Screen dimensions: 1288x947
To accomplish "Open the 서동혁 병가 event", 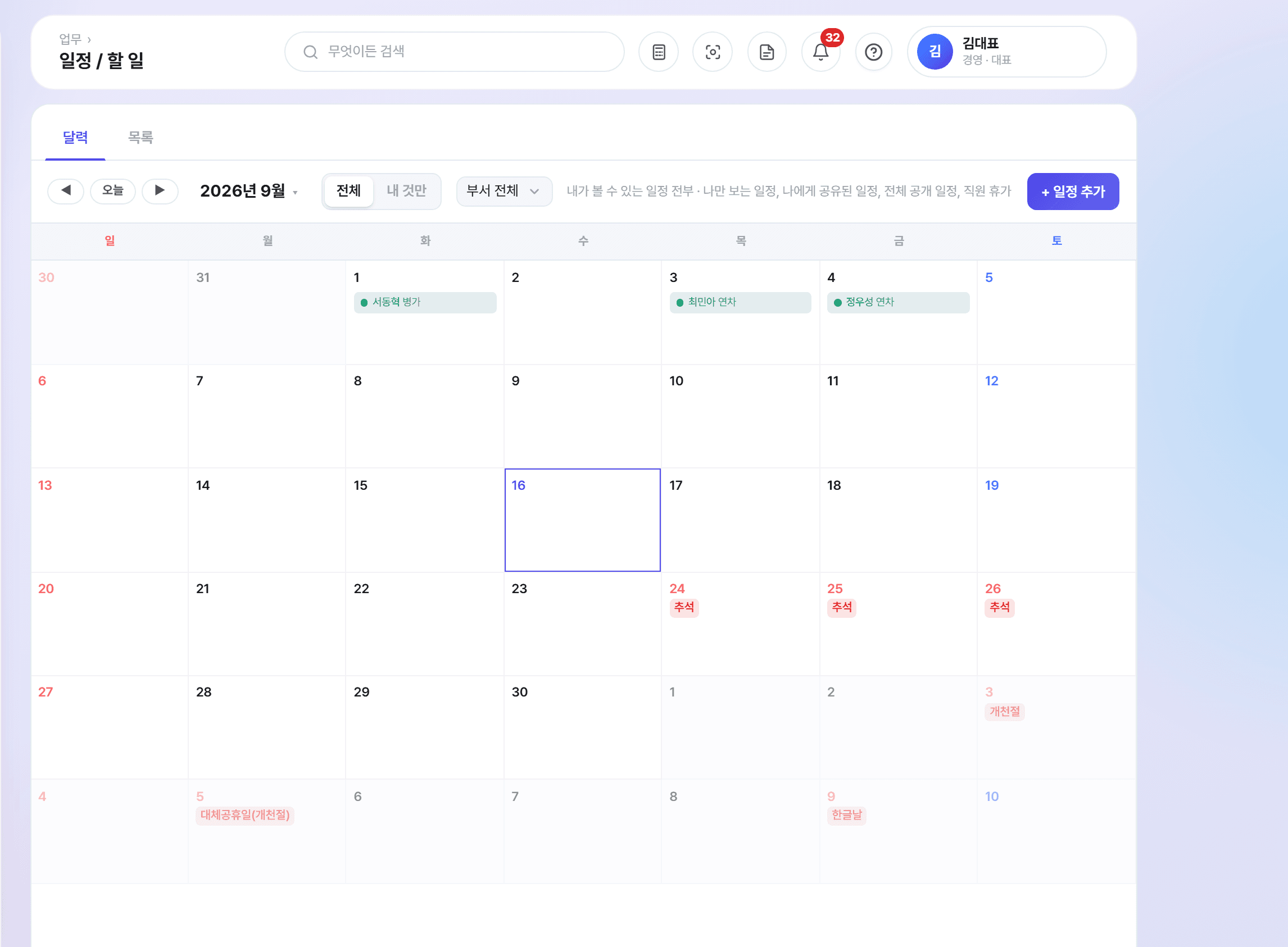I will (x=425, y=302).
